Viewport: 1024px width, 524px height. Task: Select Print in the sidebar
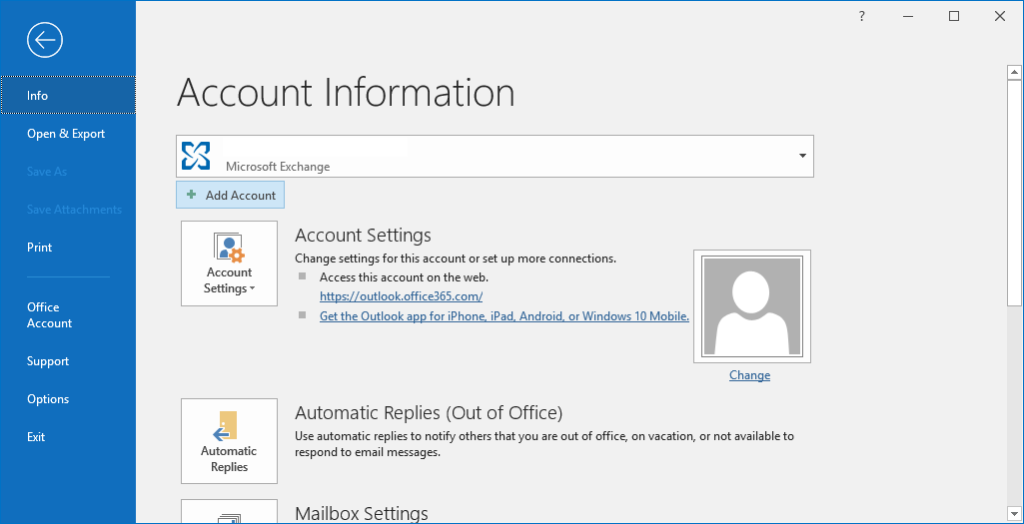coord(68,247)
